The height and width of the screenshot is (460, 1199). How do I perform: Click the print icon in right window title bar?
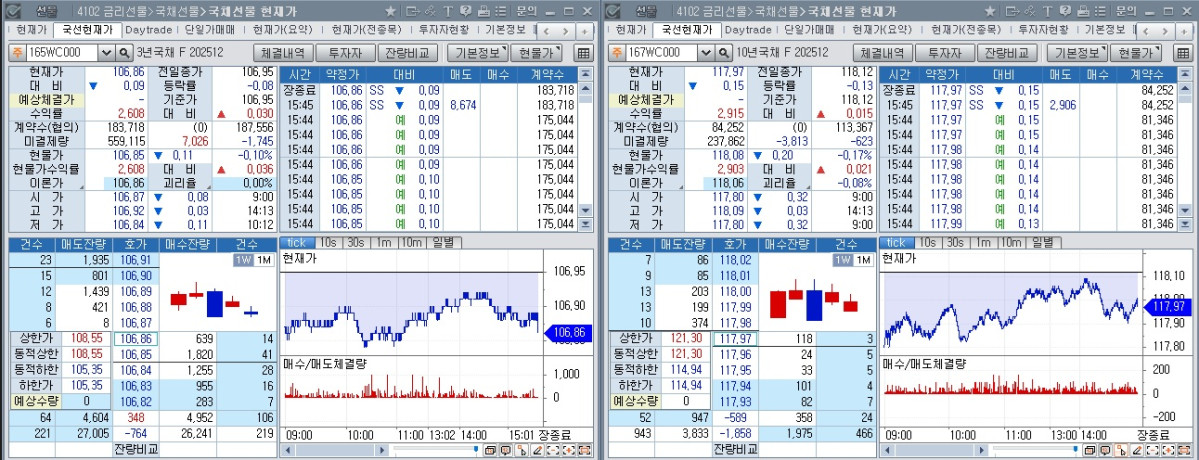click(x=1083, y=11)
